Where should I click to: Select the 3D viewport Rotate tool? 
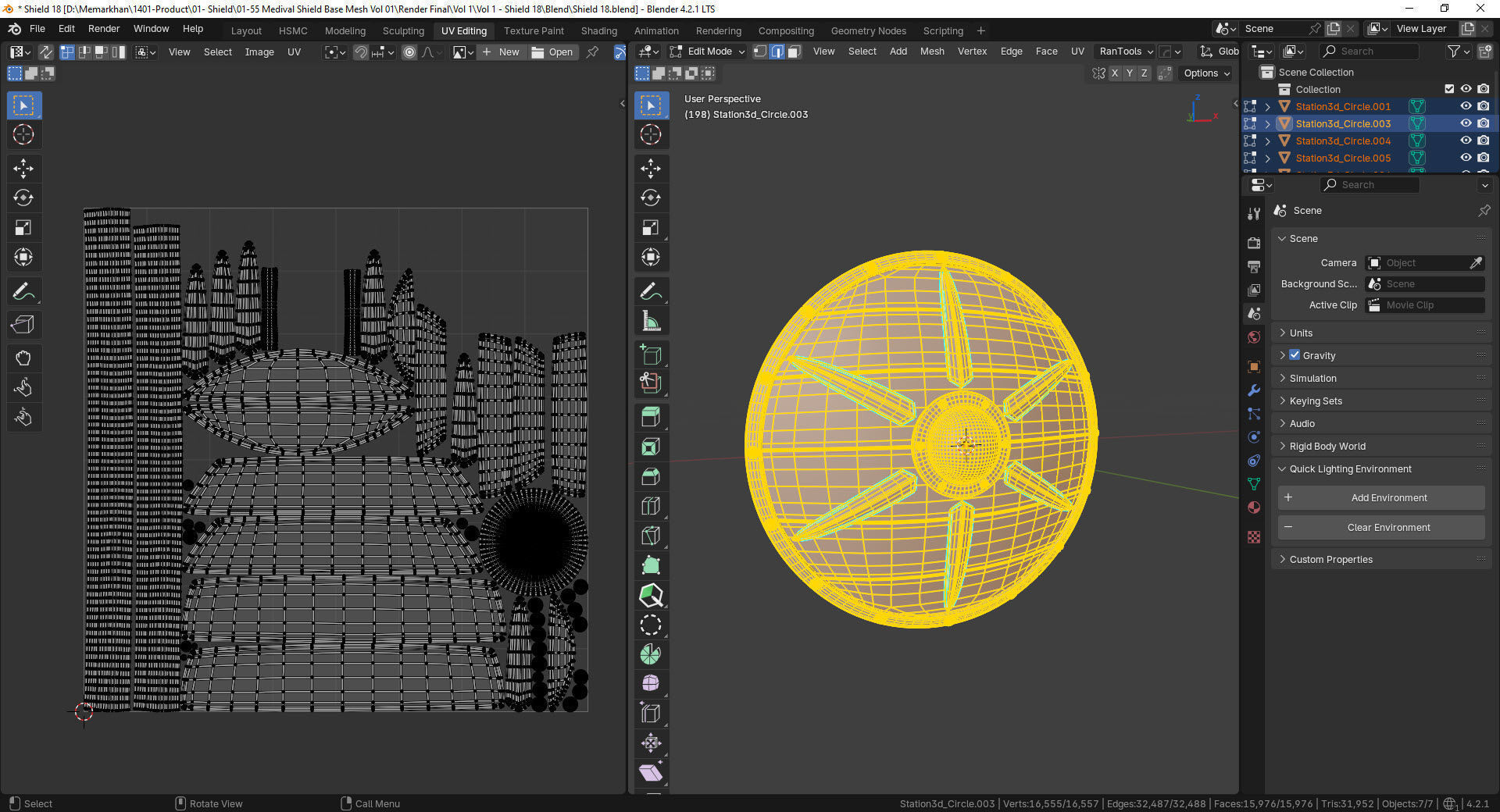pyautogui.click(x=651, y=198)
